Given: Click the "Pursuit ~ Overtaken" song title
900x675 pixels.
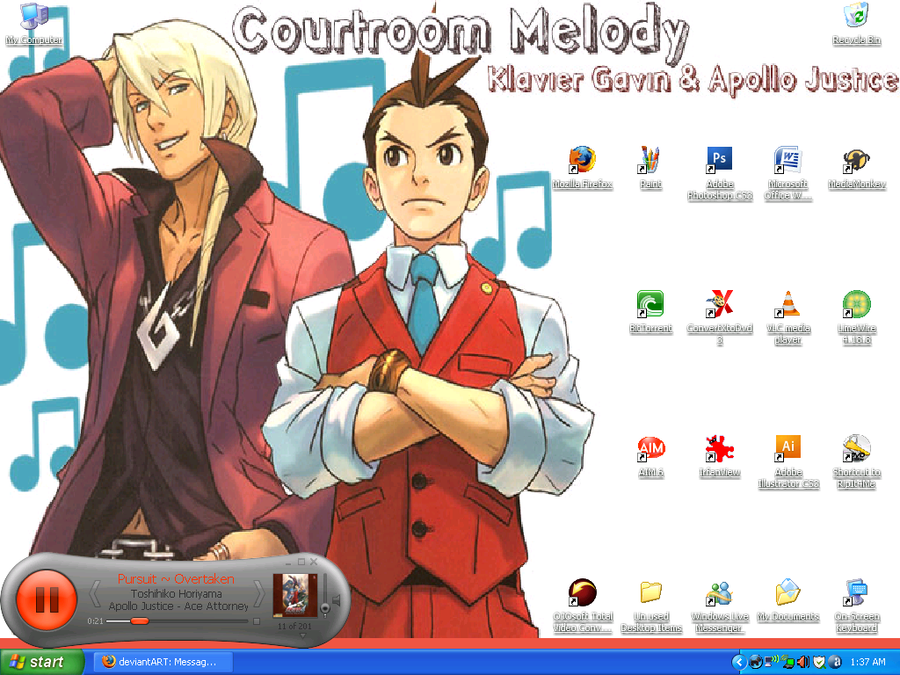Looking at the screenshot, I should coord(176,579).
